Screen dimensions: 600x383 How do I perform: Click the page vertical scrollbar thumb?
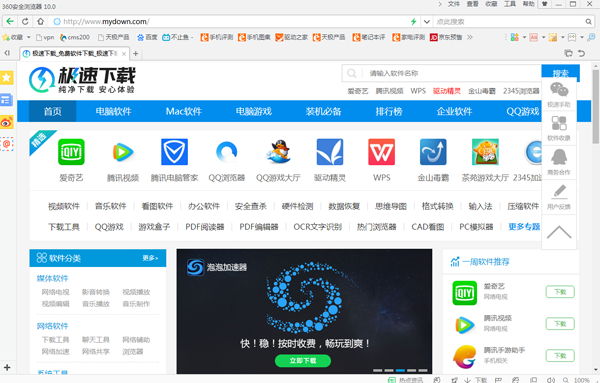tap(596, 106)
